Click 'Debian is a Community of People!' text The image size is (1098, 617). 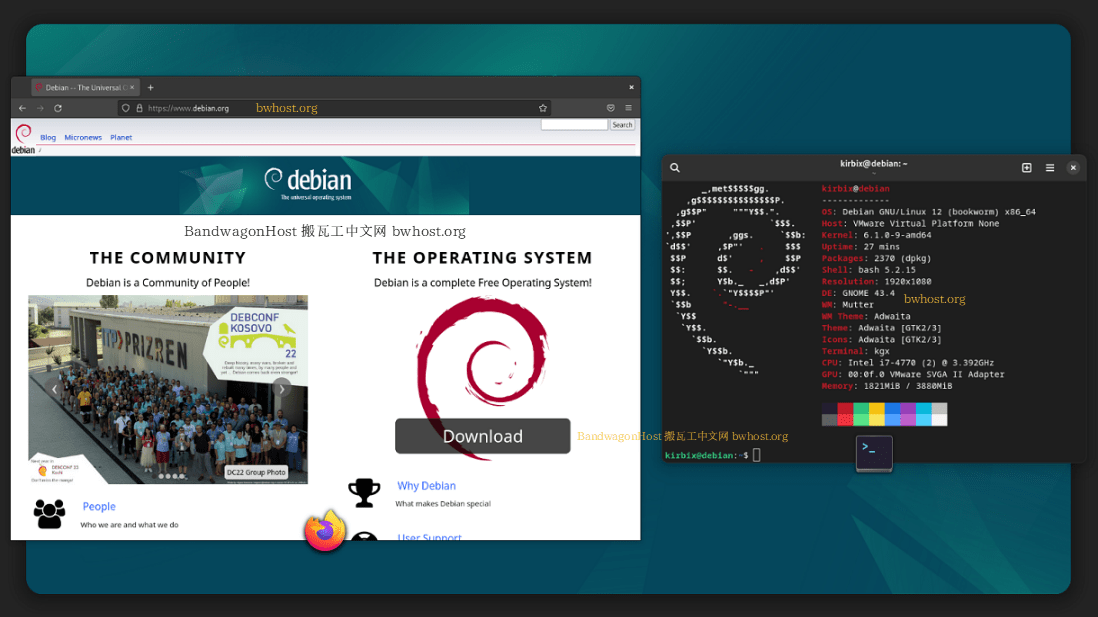(x=168, y=283)
